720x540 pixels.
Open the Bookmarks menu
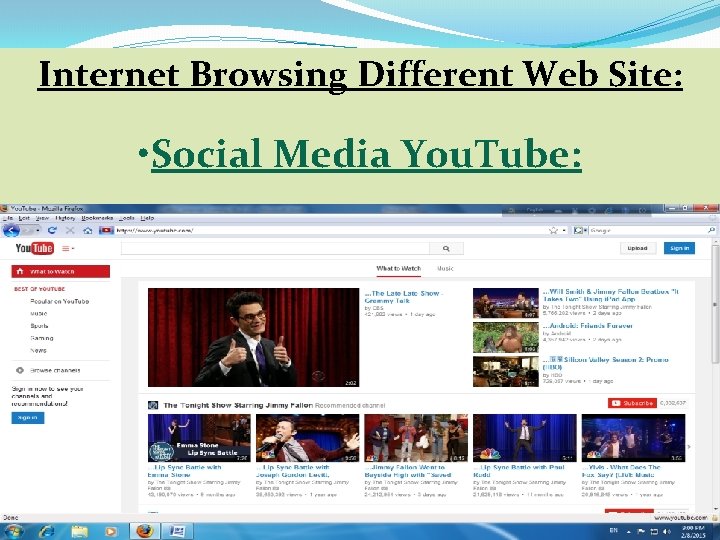pos(97,218)
